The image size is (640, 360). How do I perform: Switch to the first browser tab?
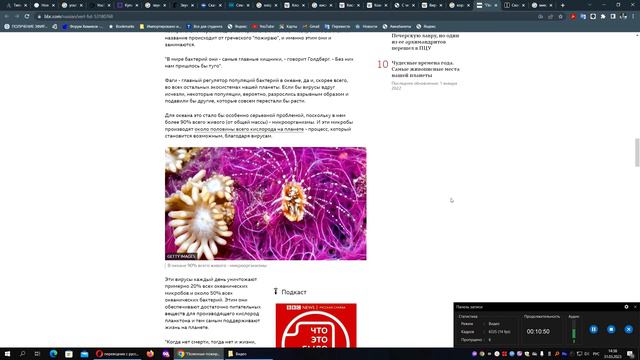coord(16,5)
